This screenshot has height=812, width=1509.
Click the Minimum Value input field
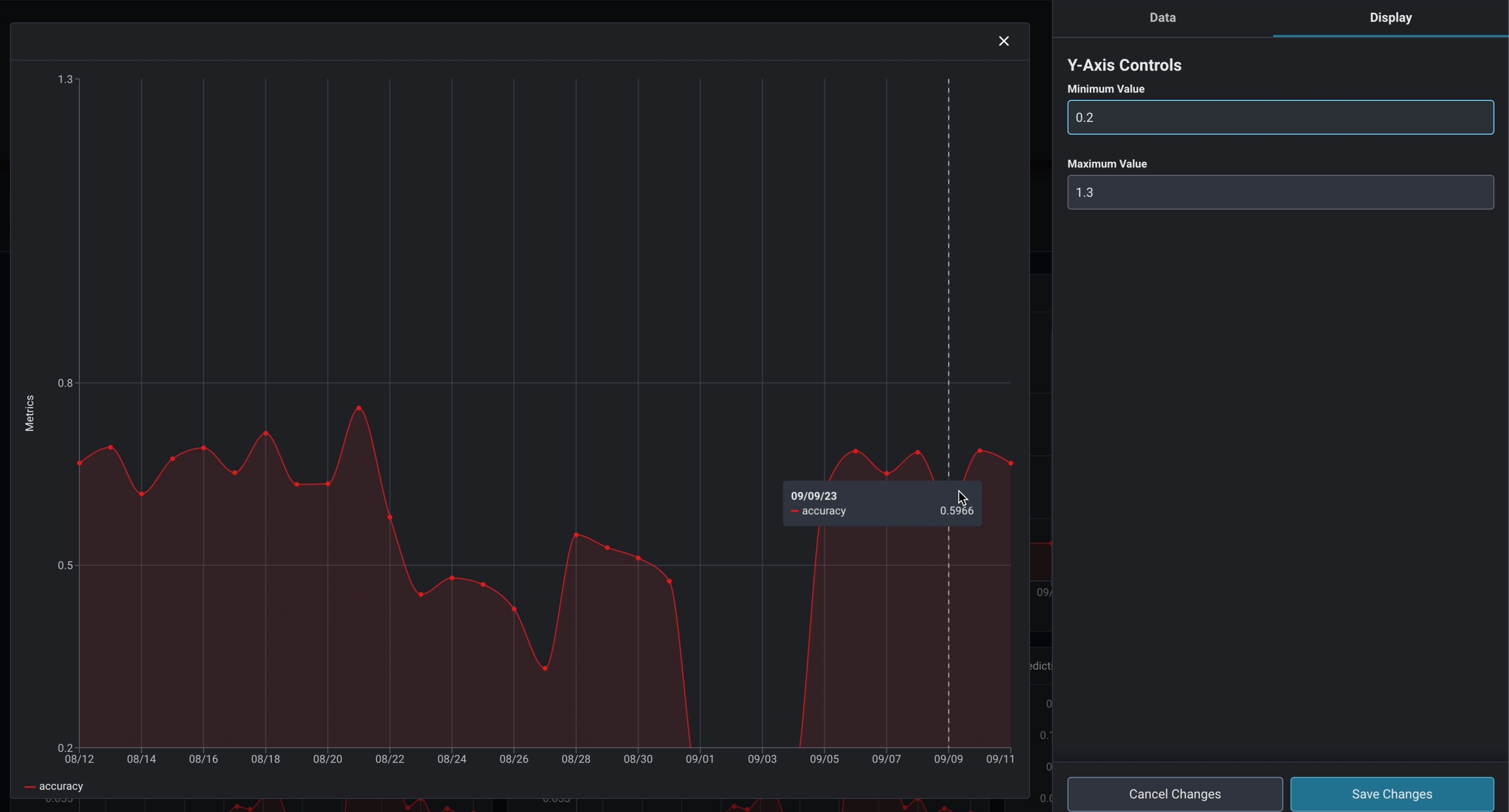(1280, 117)
